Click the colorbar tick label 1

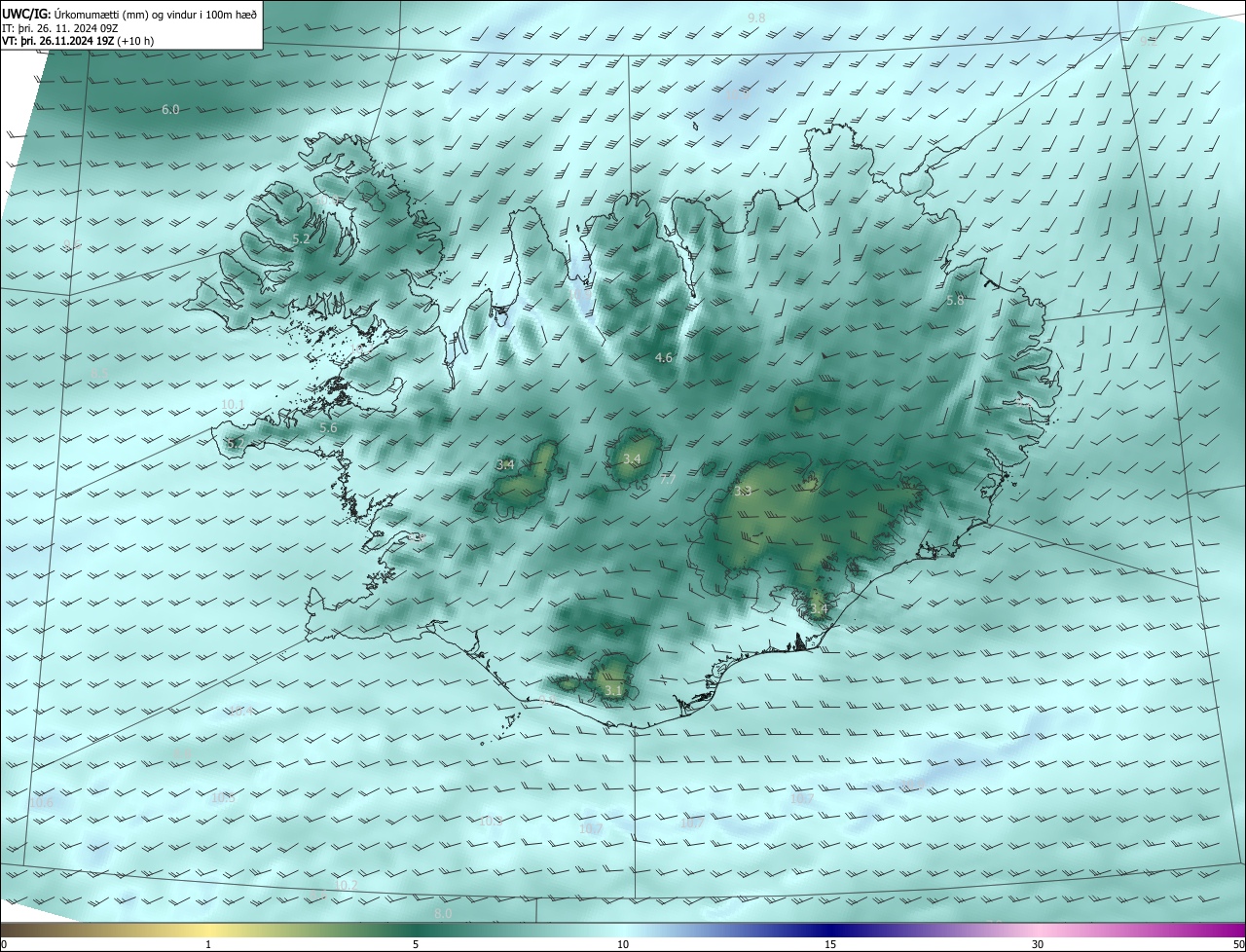tap(209, 944)
